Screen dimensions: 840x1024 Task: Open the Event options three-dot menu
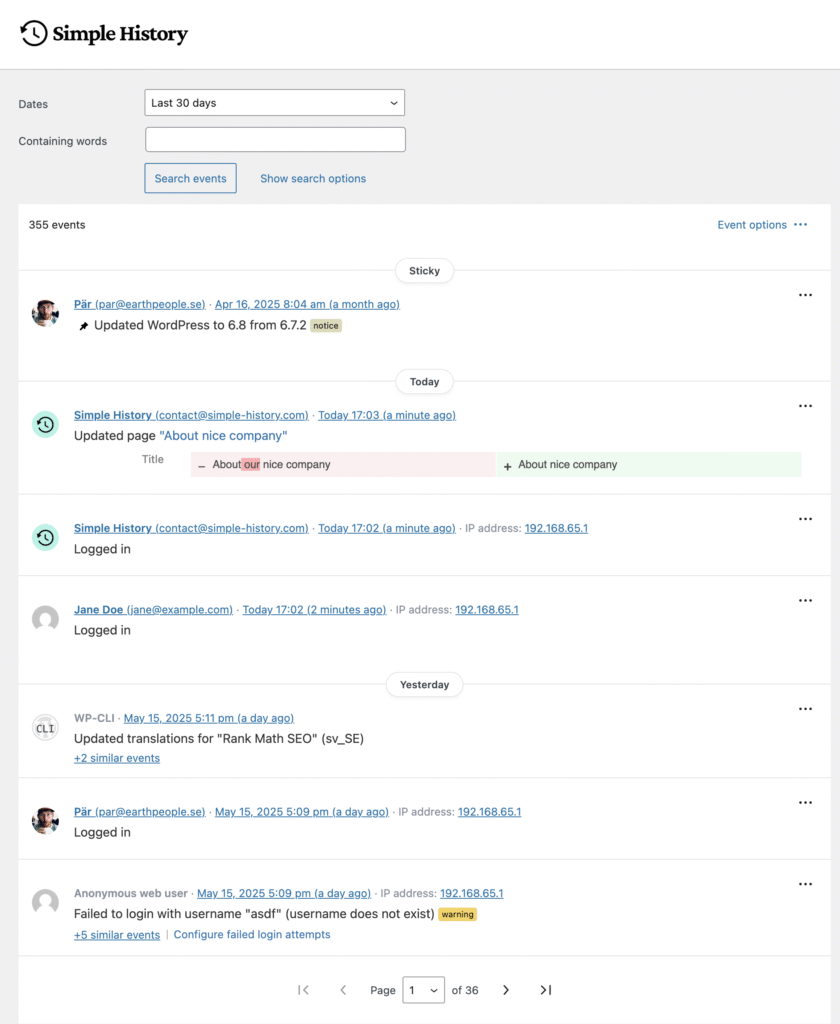(800, 225)
